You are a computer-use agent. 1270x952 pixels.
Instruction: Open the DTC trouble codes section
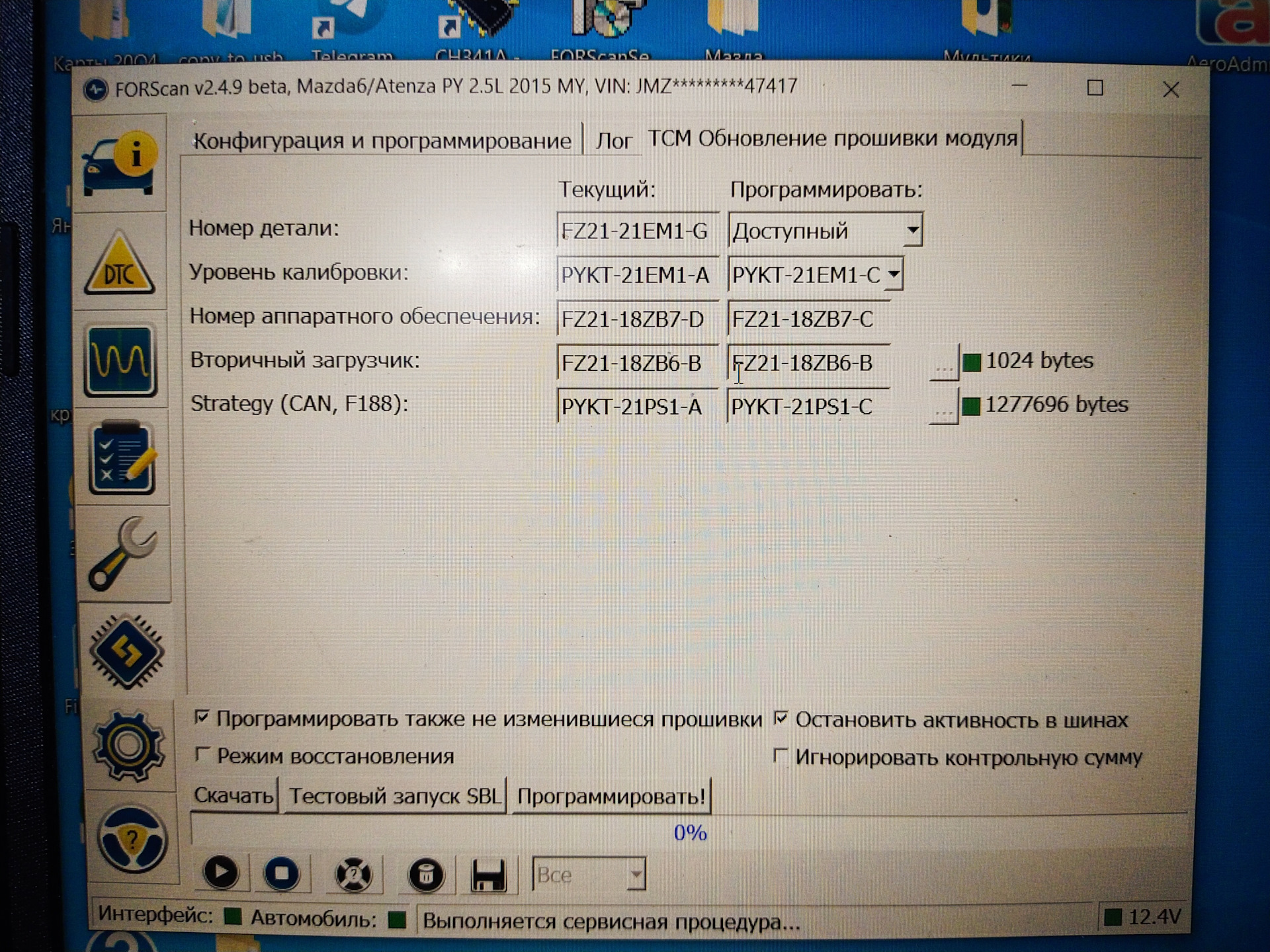pyautogui.click(x=120, y=263)
